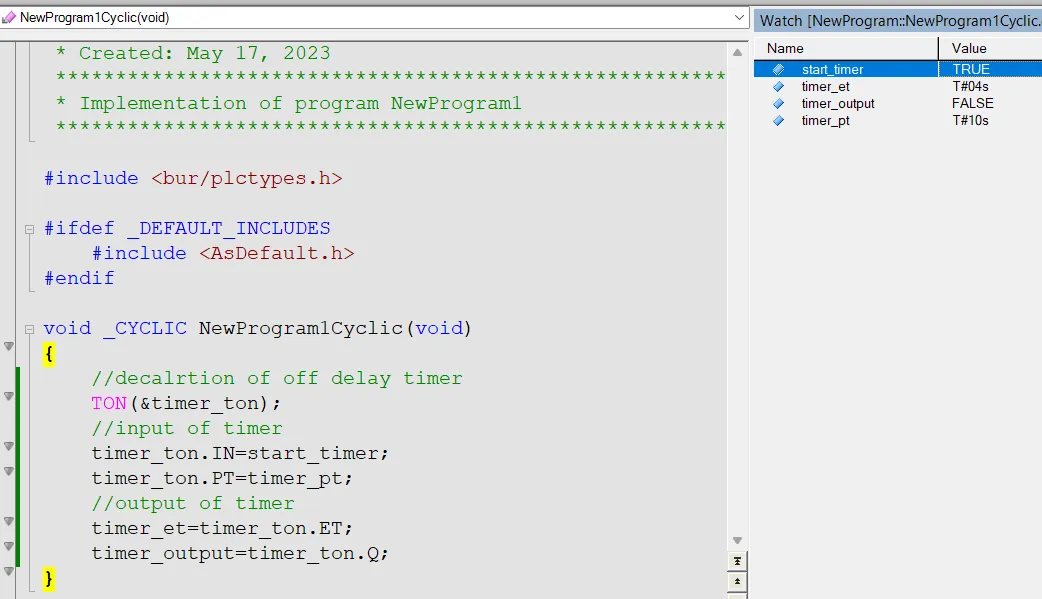This screenshot has width=1042, height=599.
Task: Click the timer_pt variable icon in Watch
Action: (779, 121)
